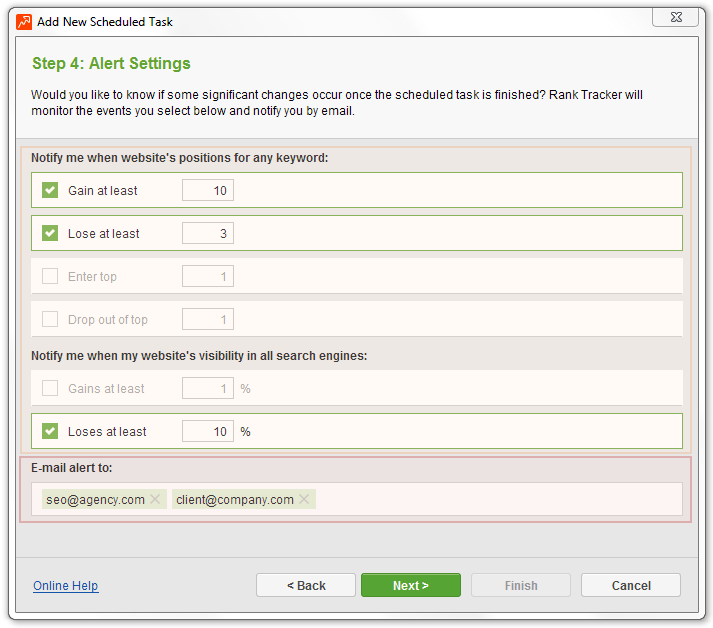This screenshot has height=628, width=713.
Task: Open the Online Help link
Action: (65, 586)
